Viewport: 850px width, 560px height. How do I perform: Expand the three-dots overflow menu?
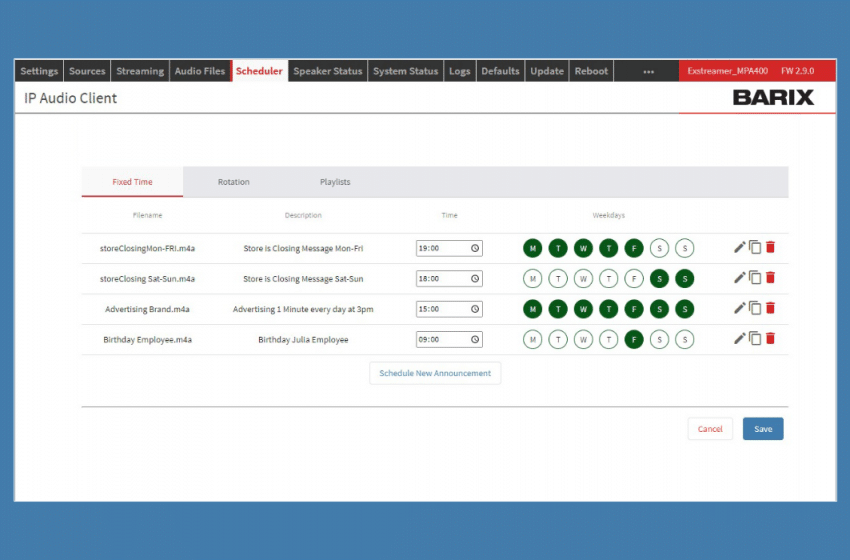(648, 71)
